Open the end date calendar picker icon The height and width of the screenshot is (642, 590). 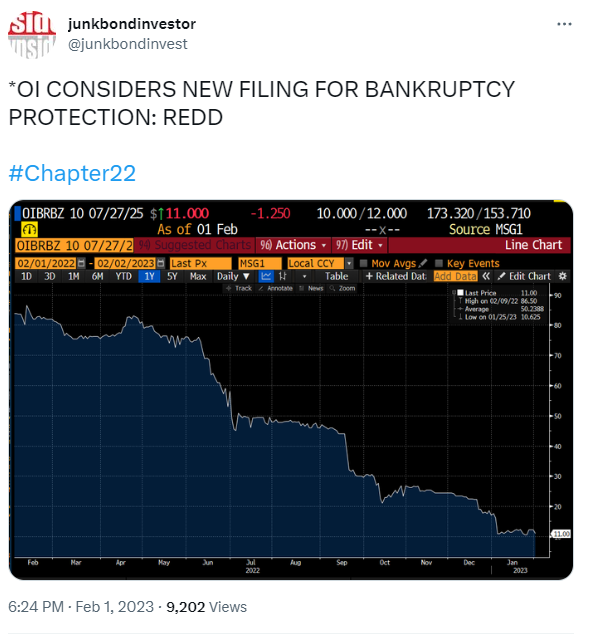[x=161, y=263]
